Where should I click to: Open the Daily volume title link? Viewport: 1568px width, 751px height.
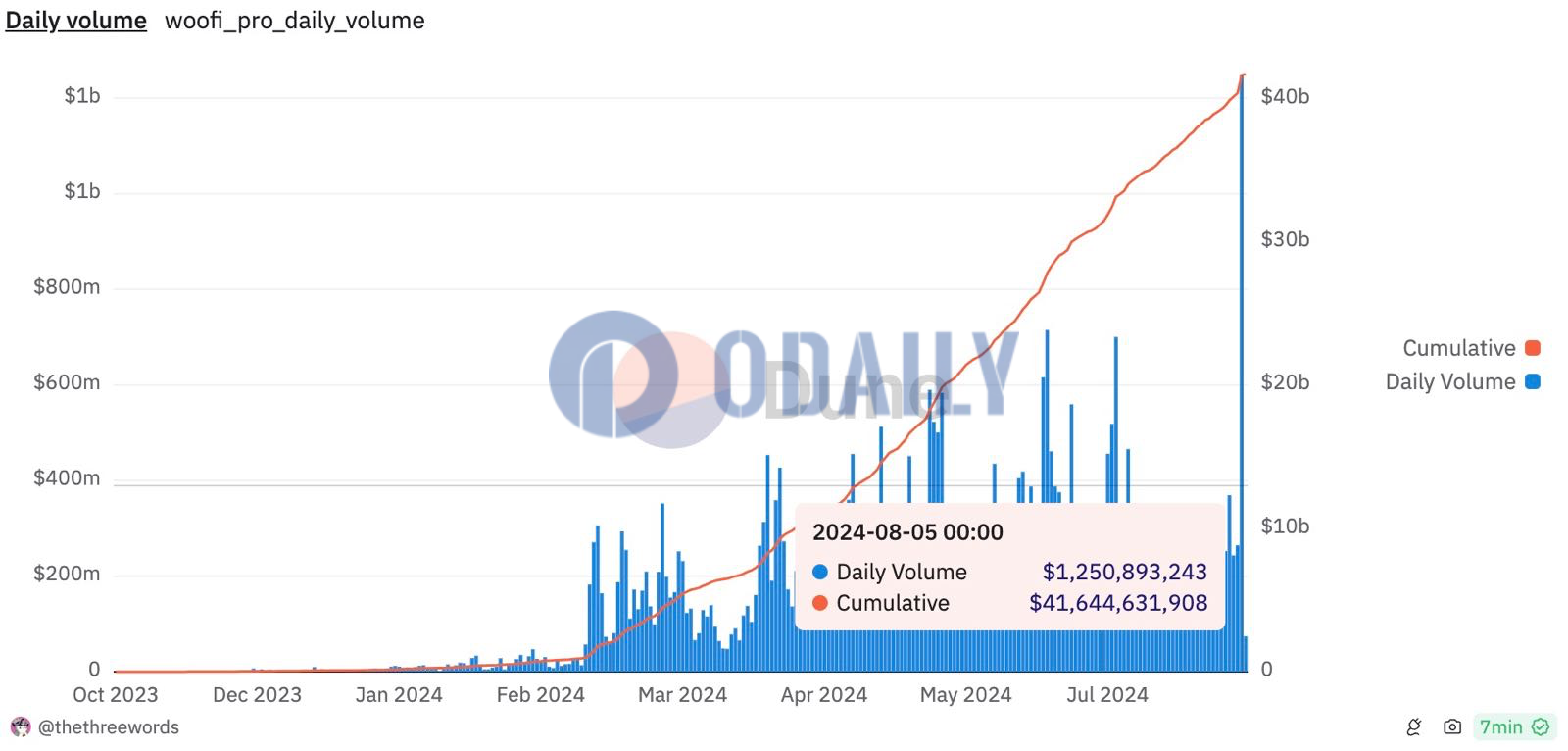pyautogui.click(x=76, y=21)
